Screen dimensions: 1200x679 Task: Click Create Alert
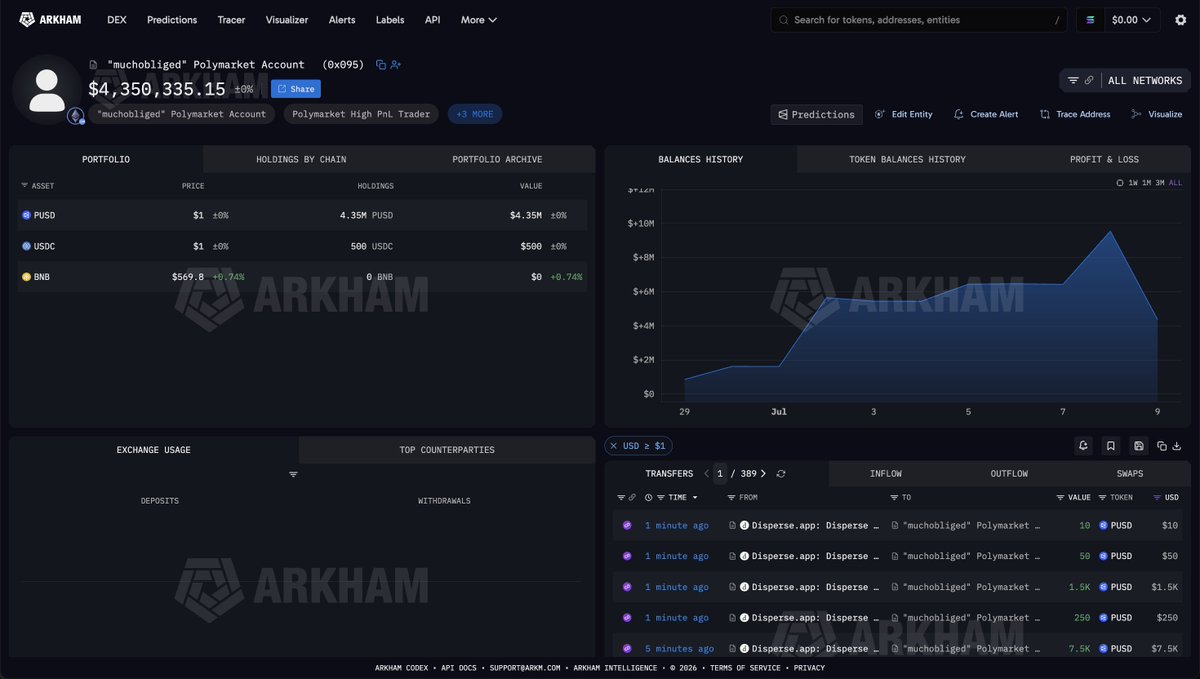[x=986, y=114]
